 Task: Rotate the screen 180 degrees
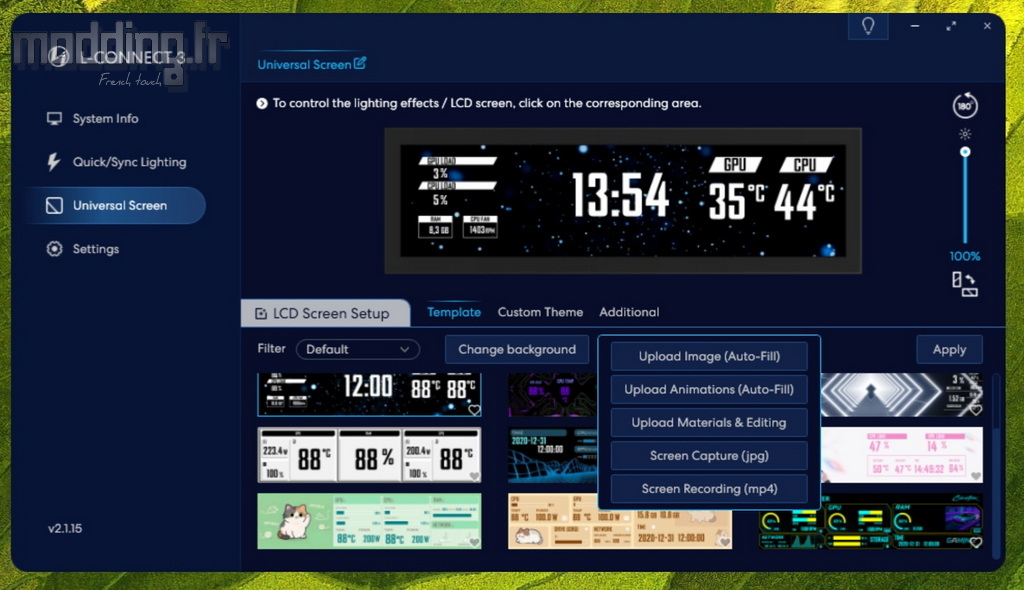(x=965, y=106)
